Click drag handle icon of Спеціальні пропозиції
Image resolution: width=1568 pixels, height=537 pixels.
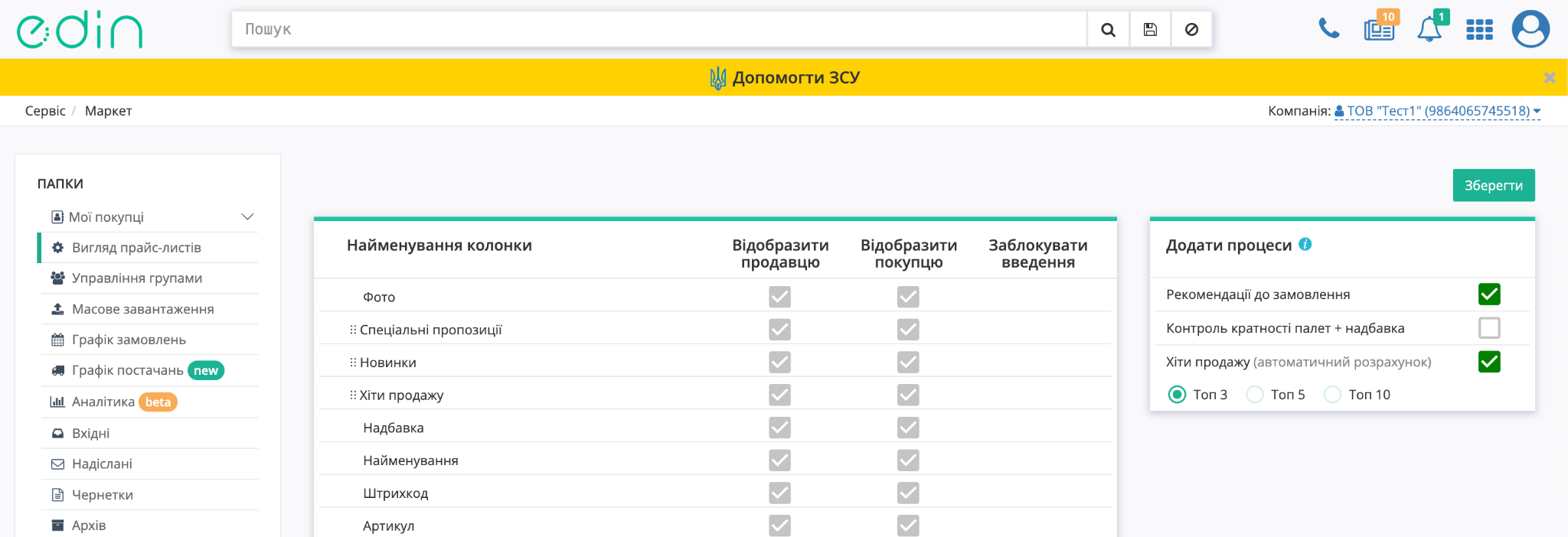353,330
